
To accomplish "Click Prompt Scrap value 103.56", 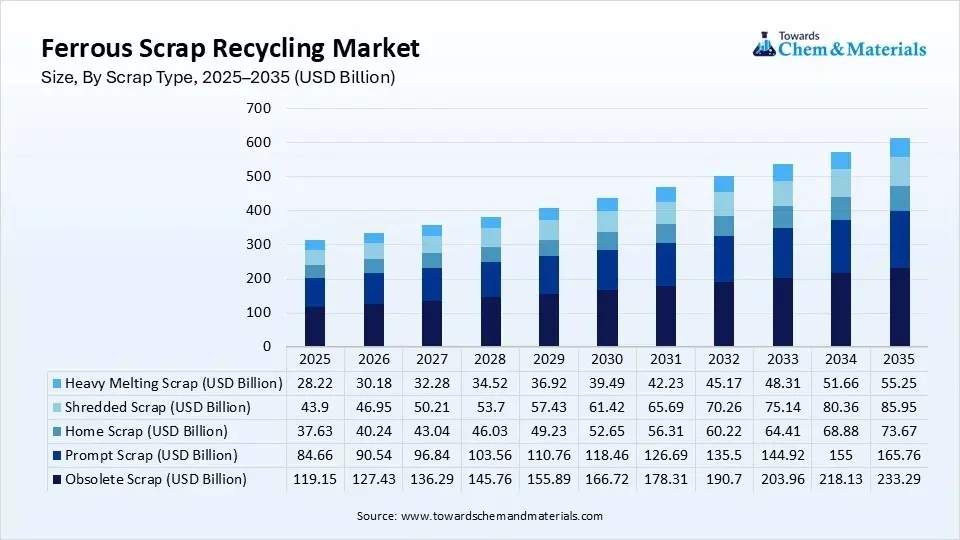I will 490,455.
